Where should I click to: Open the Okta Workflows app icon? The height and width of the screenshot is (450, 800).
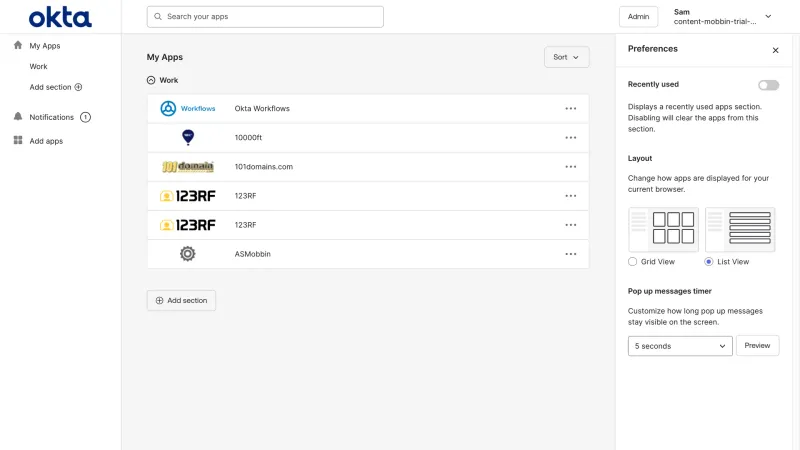[188, 108]
